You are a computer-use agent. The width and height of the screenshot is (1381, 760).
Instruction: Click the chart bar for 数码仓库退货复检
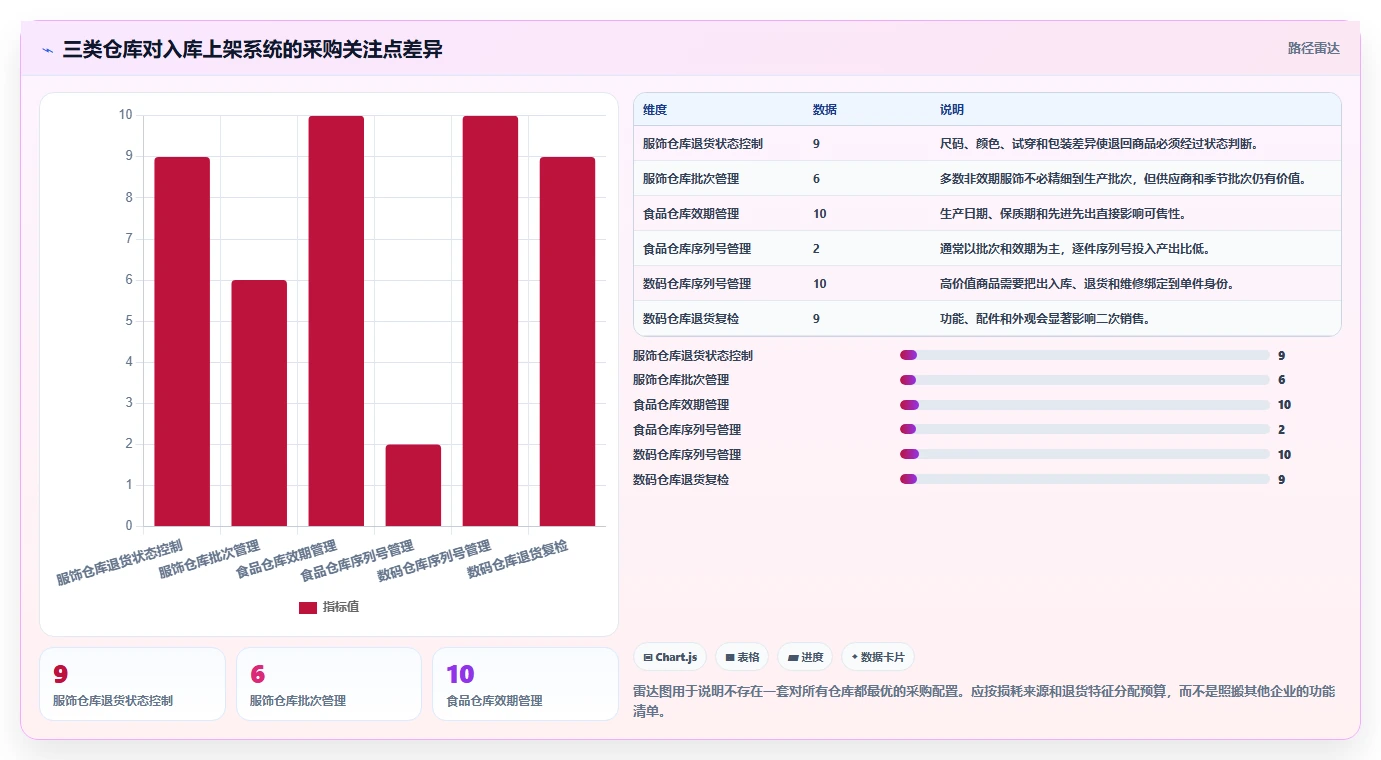(x=567, y=342)
